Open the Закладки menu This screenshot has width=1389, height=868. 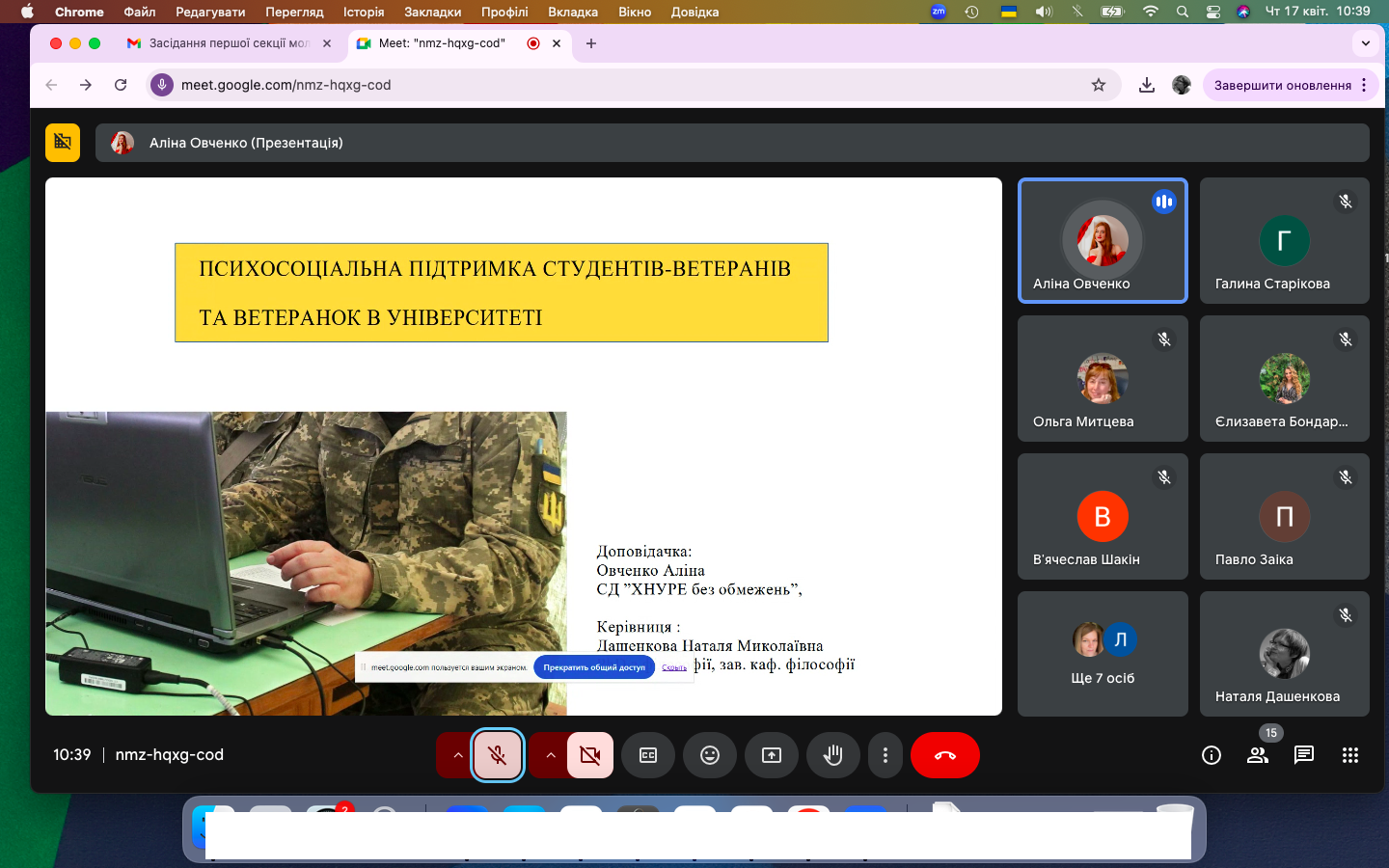coord(432,12)
